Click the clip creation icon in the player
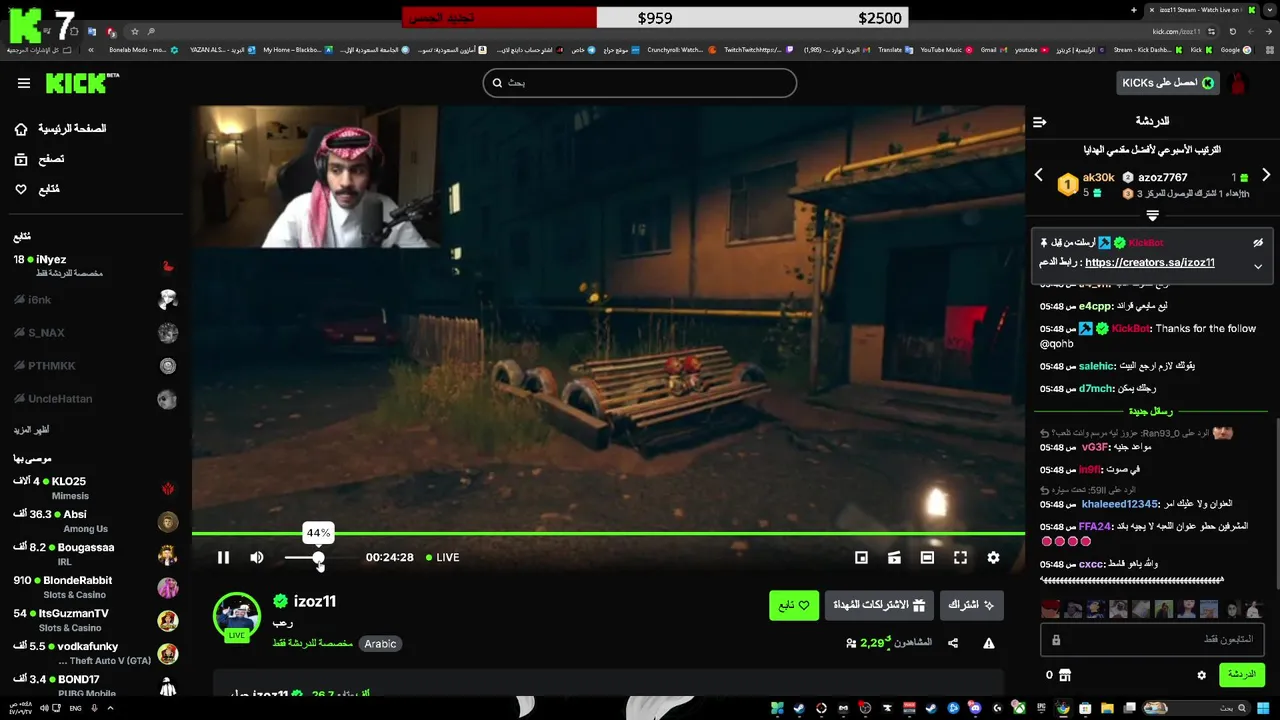Image resolution: width=1280 pixels, height=720 pixels. click(x=894, y=557)
